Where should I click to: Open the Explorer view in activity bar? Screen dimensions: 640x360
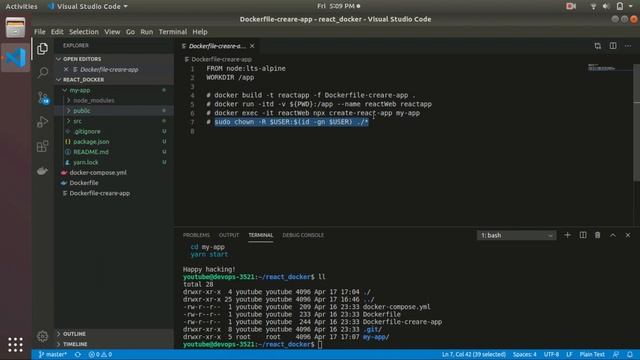(42, 49)
